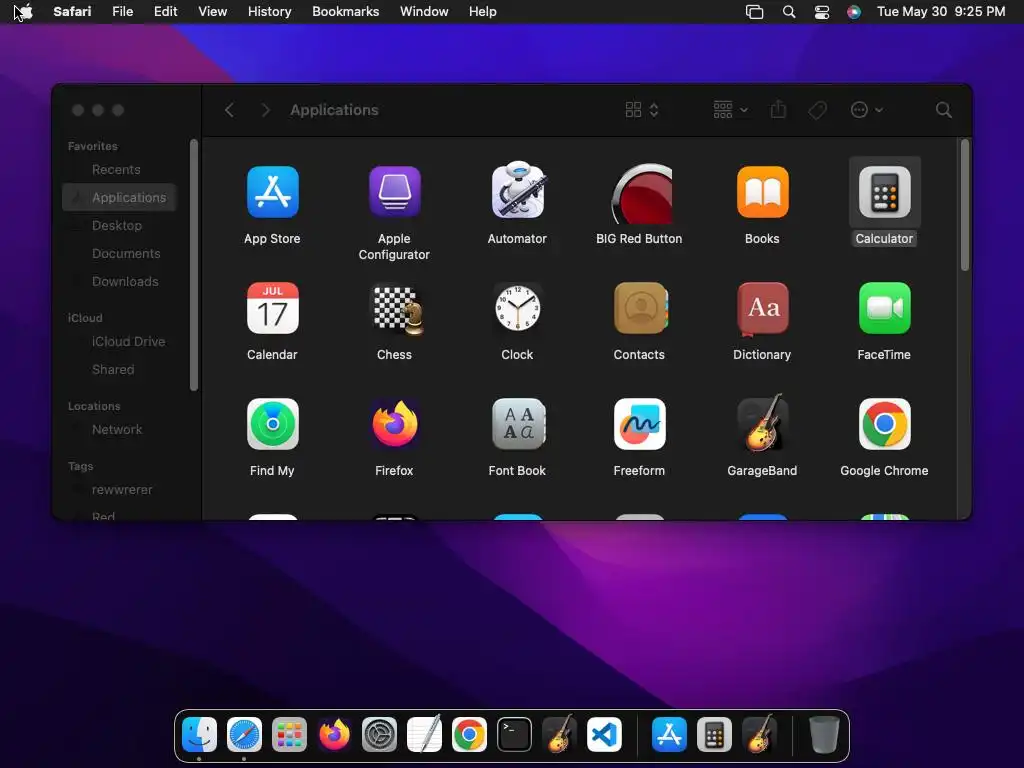Open Control Center in the menu bar
1024x768 pixels.
(x=822, y=12)
